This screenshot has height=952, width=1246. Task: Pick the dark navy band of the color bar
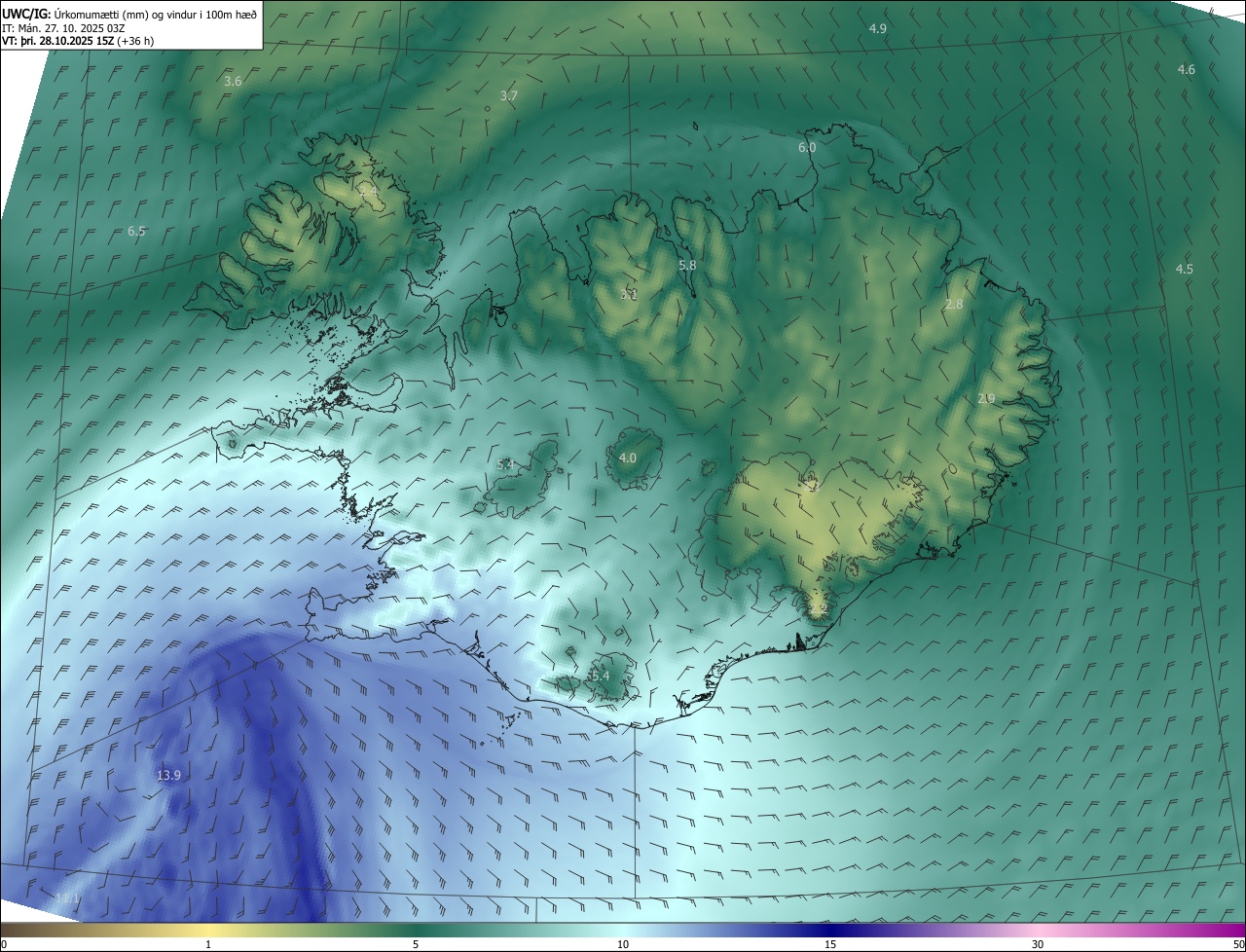coord(830,930)
